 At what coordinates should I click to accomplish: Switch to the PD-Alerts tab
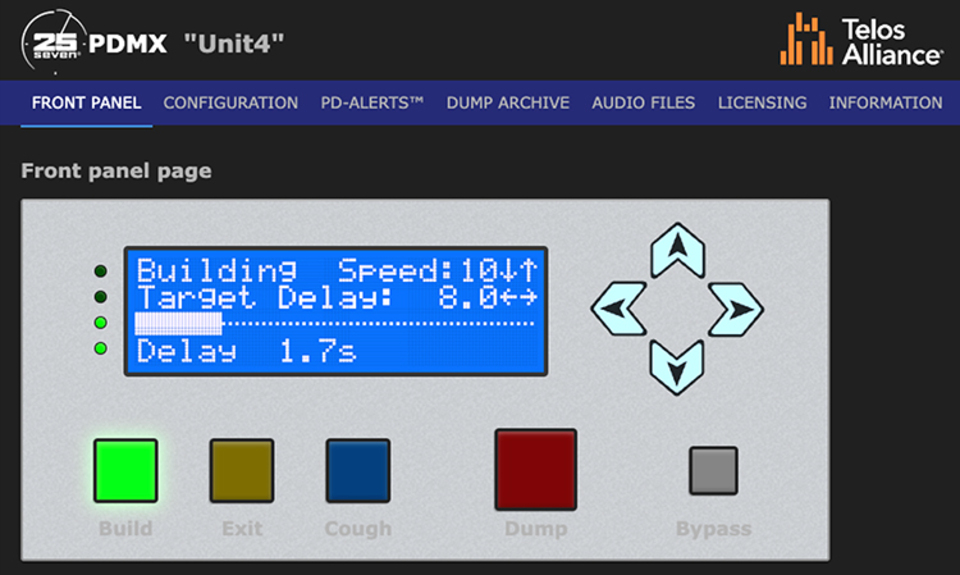[372, 103]
